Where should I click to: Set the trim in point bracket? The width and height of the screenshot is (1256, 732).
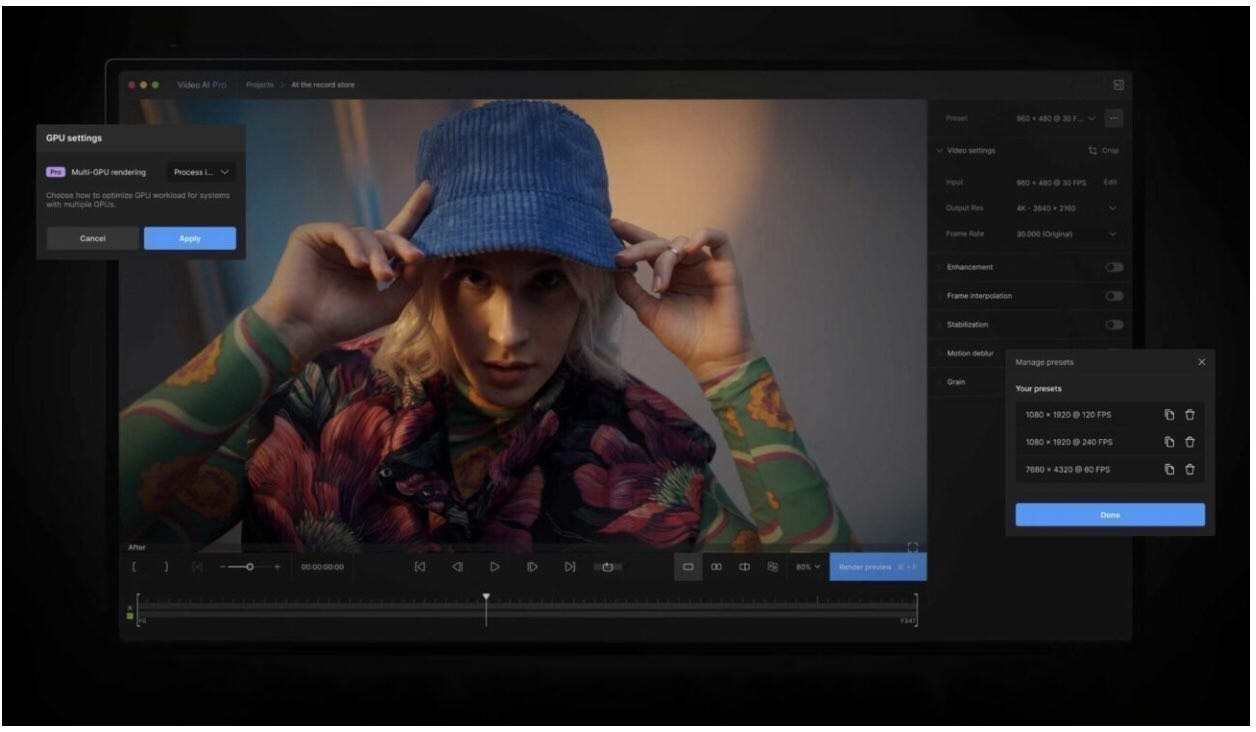(133, 567)
